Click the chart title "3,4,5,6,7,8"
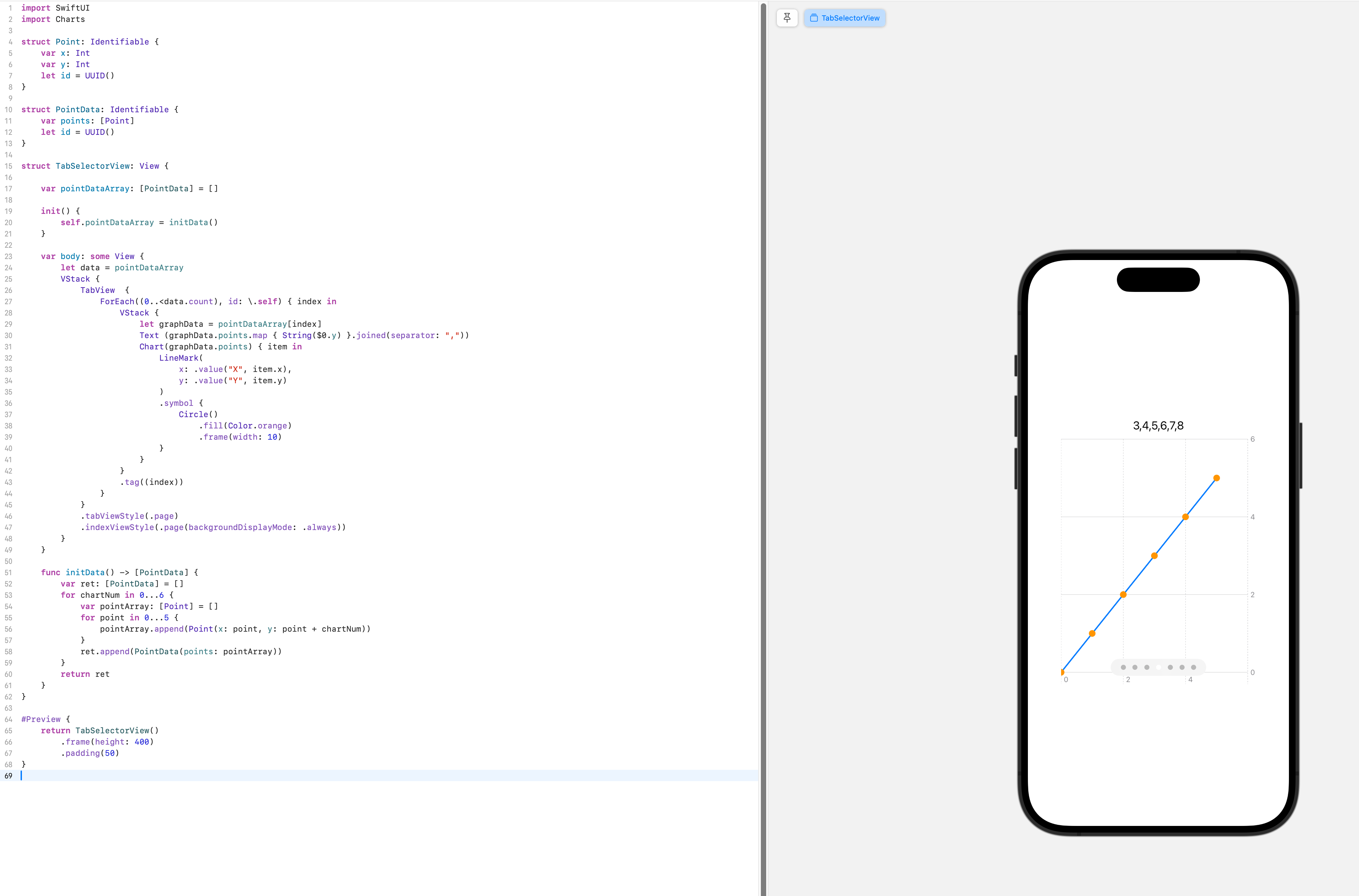This screenshot has height=896, width=1359. [1158, 426]
